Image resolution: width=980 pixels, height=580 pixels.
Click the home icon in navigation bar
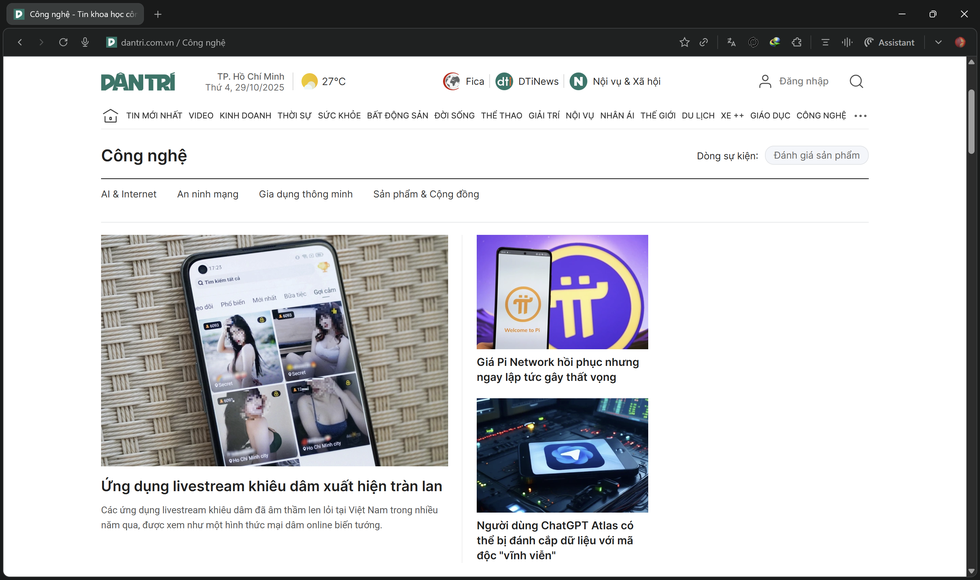pyautogui.click(x=110, y=116)
